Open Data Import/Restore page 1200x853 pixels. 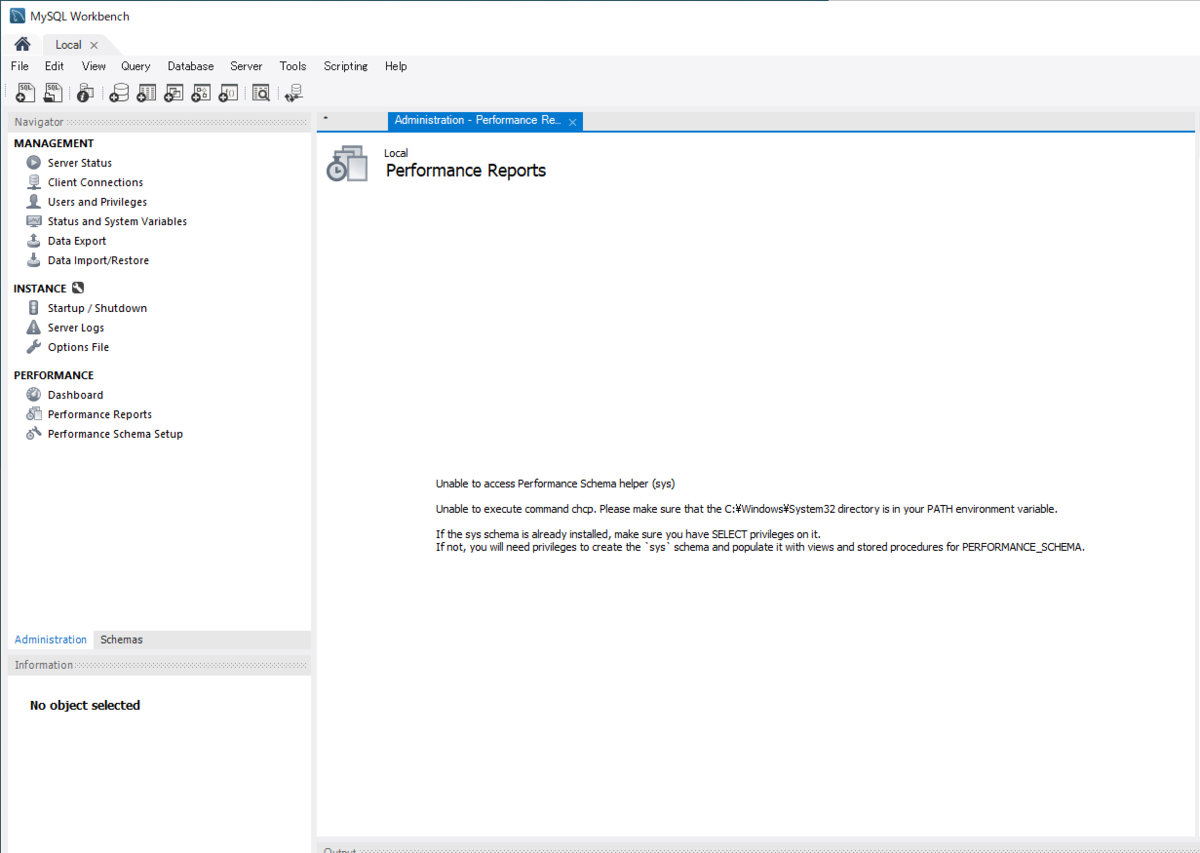click(x=98, y=260)
